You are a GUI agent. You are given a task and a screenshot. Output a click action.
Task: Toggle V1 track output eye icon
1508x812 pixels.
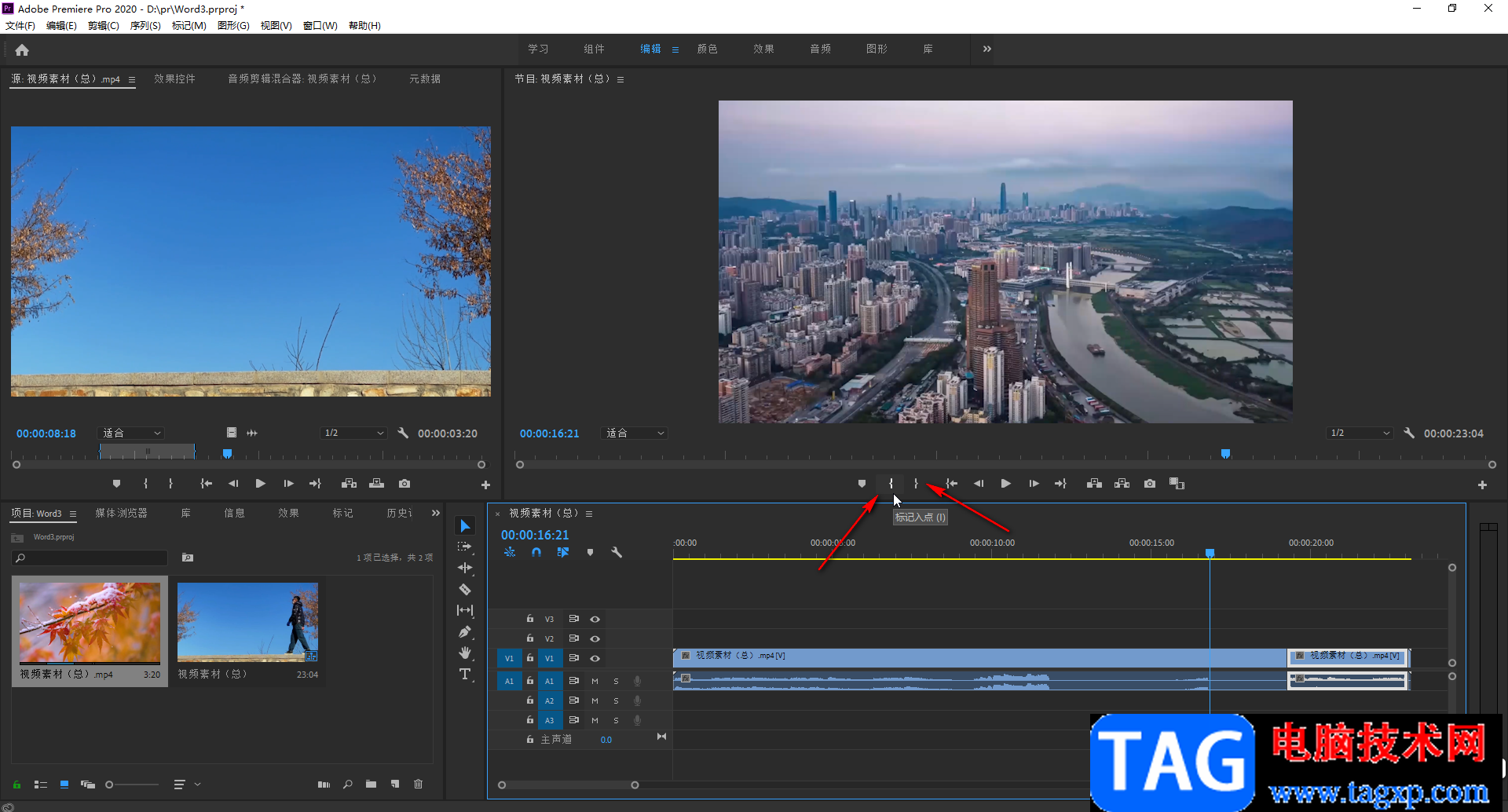[x=595, y=658]
